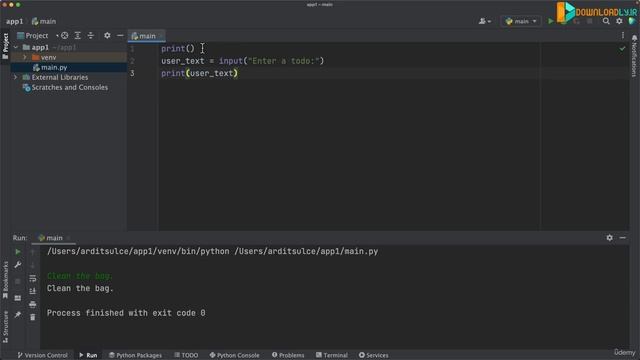640x360 pixels.
Task: Click the Stop icon in Run panel
Action: [18, 281]
